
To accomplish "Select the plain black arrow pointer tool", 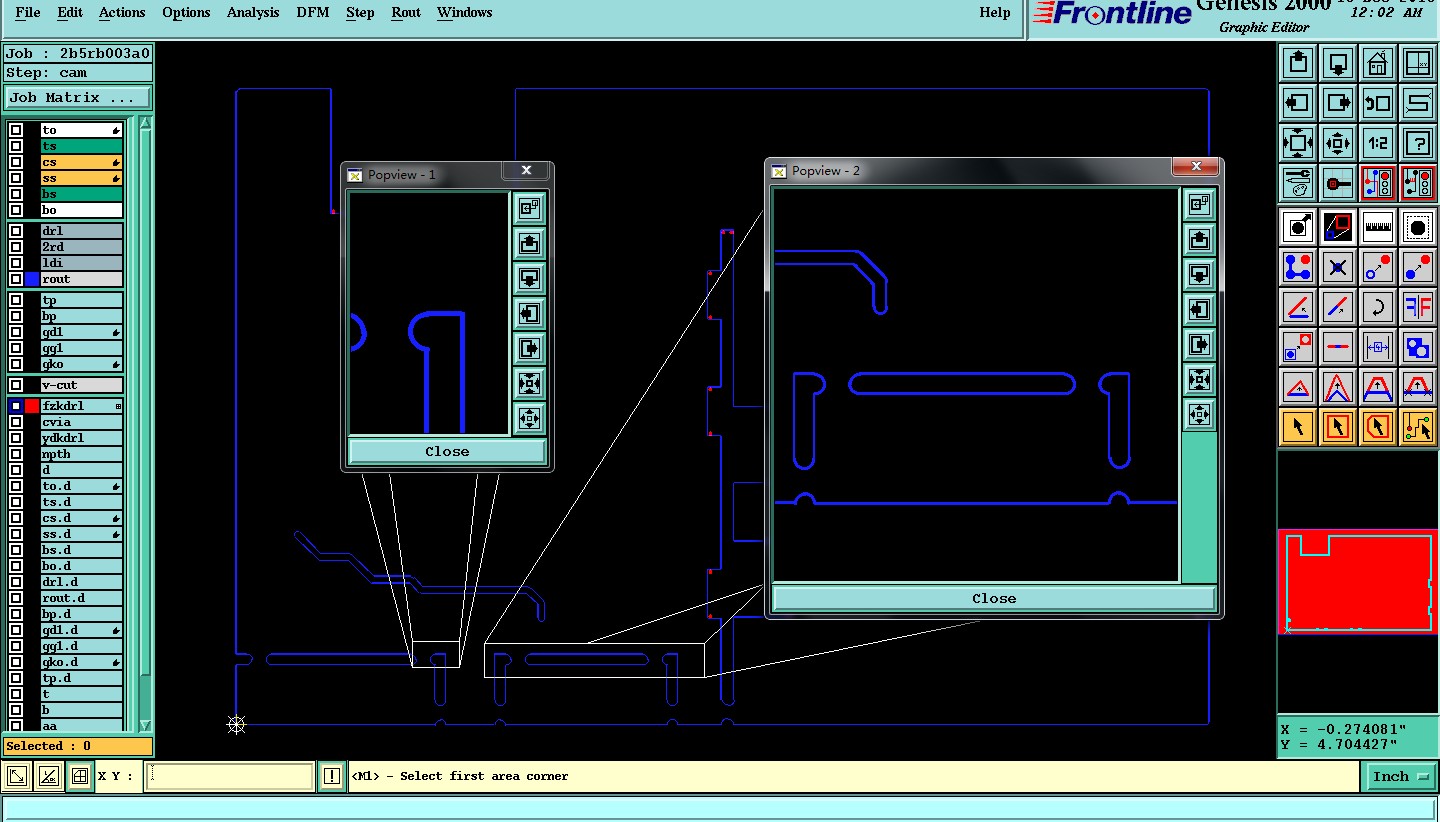I will pyautogui.click(x=1298, y=427).
